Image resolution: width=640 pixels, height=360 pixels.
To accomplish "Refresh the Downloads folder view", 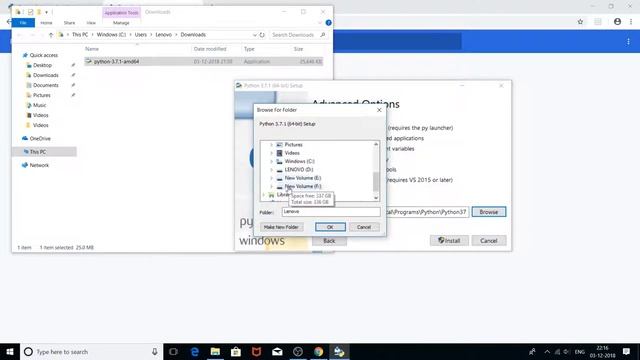I will [x=262, y=35].
